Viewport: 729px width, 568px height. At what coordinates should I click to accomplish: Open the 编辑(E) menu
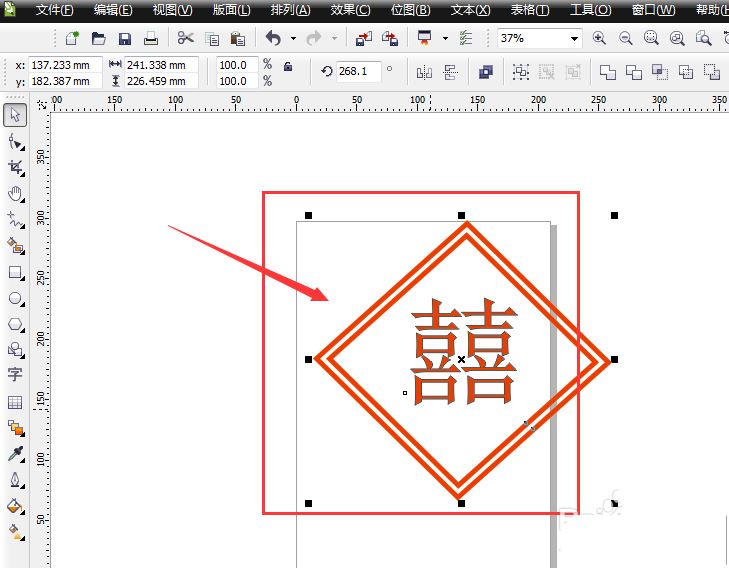point(113,10)
